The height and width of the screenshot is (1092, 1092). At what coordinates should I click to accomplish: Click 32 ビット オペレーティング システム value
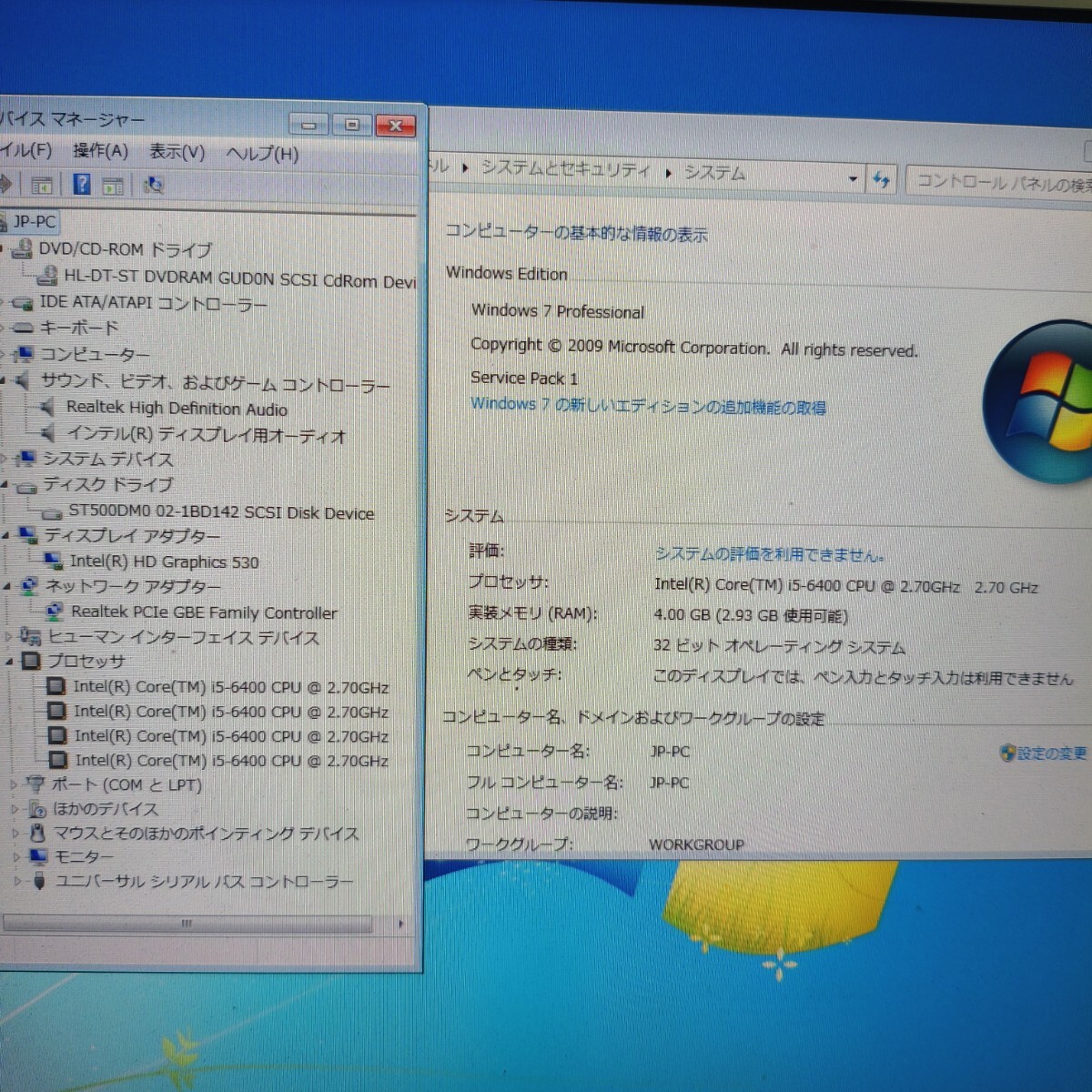(779, 647)
